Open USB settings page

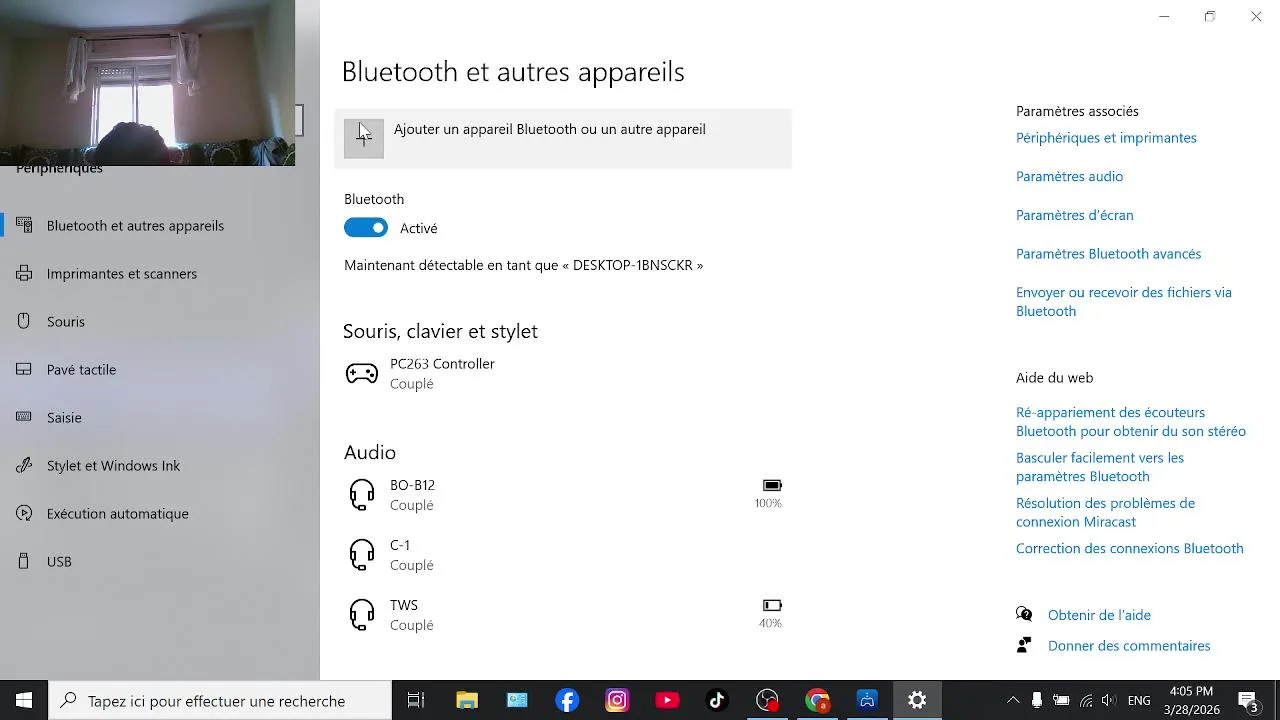pyautogui.click(x=160, y=562)
